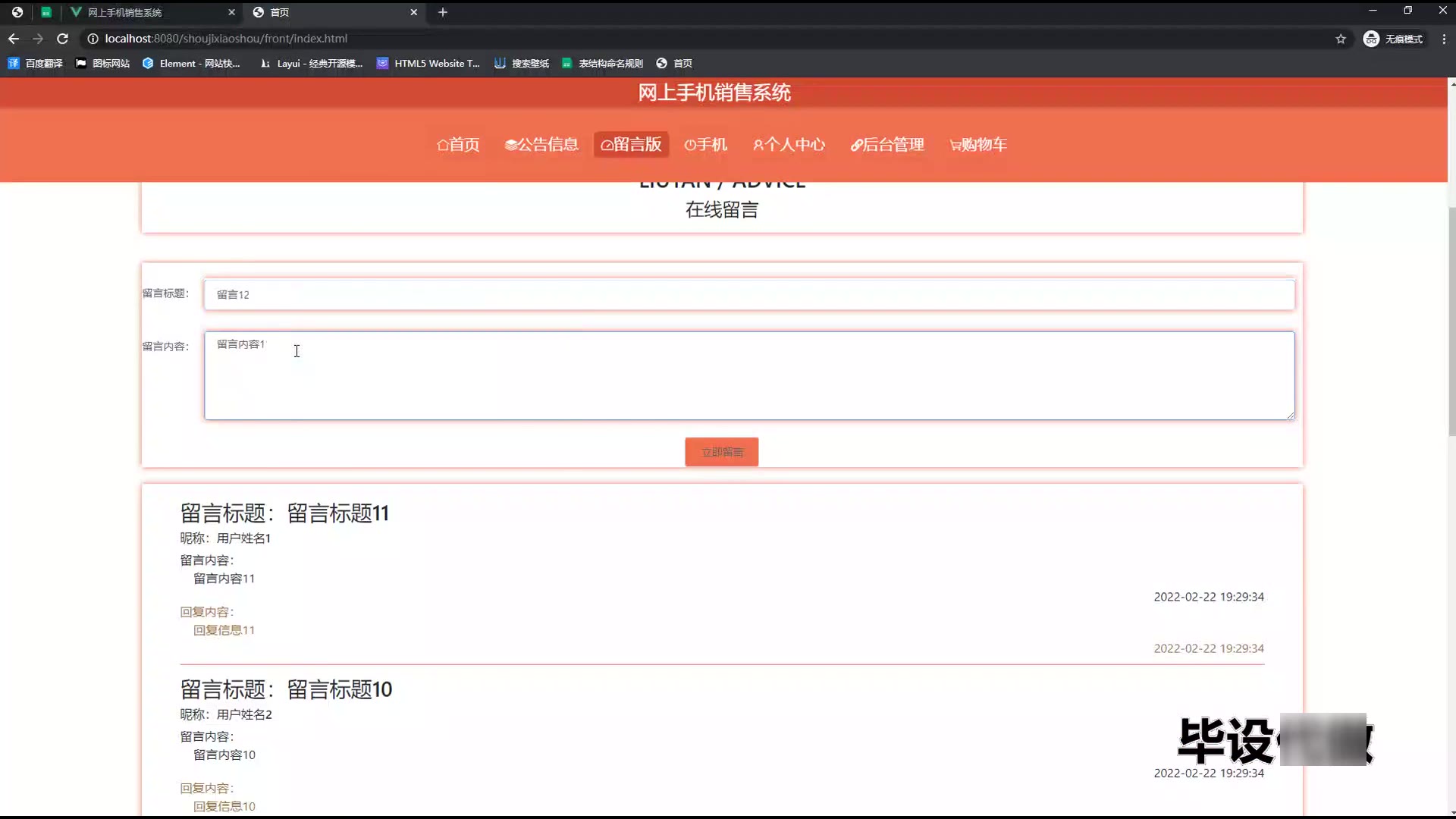Image resolution: width=1456 pixels, height=819 pixels.
Task: Open a new browser tab
Action: pyautogui.click(x=443, y=12)
